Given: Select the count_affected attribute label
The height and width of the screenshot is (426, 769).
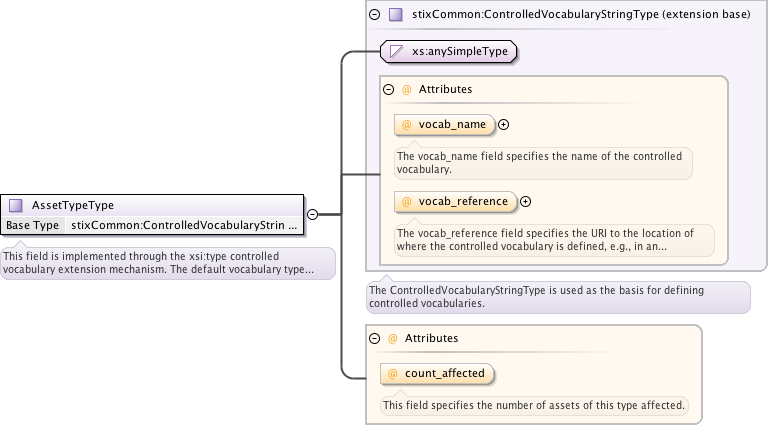Looking at the screenshot, I should 444,374.
